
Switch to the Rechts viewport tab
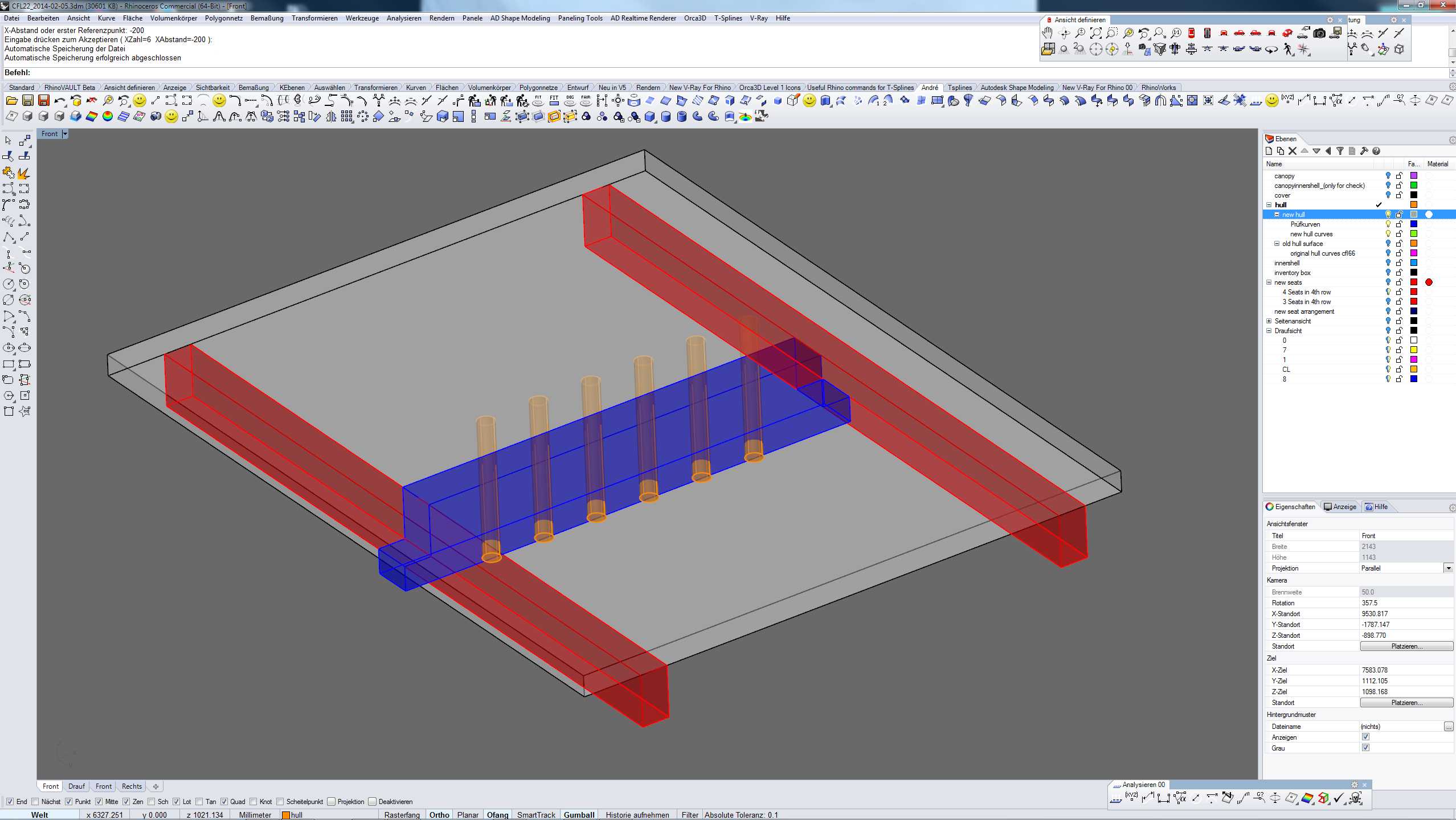click(132, 786)
